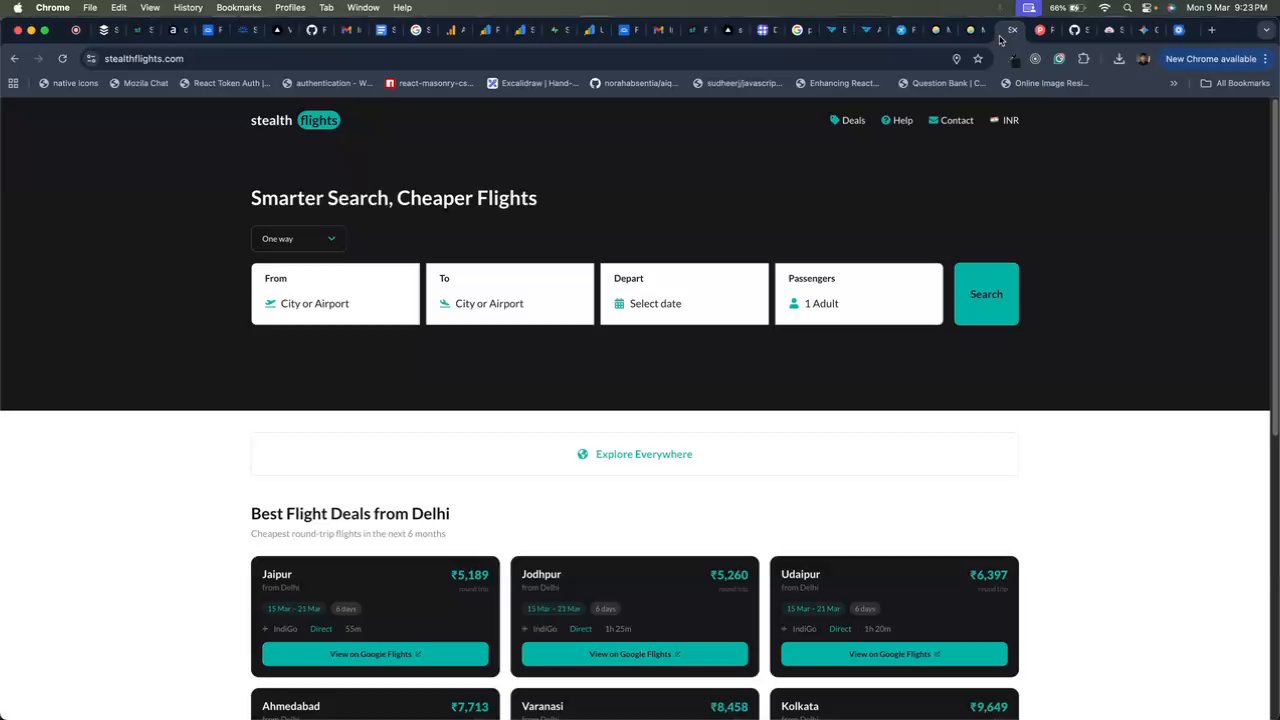
Task: Open the Chrome downloads icon
Action: tap(1119, 59)
